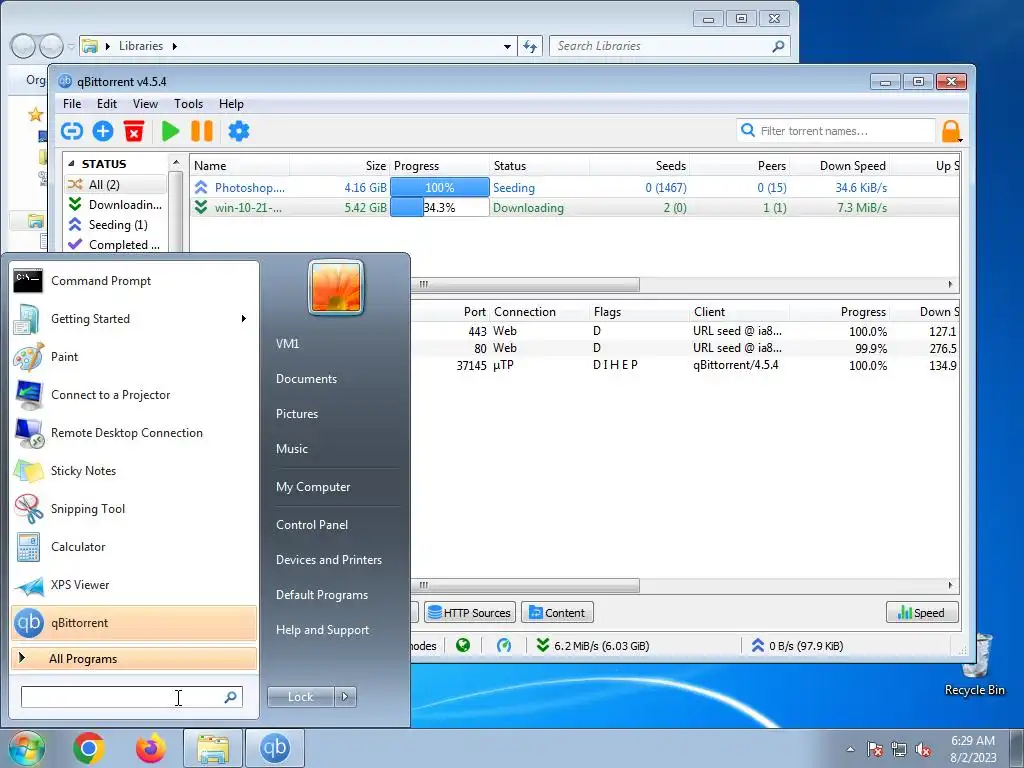Expand the Getting Started submenu arrow
Viewport: 1024px width, 768px height.
click(244, 319)
